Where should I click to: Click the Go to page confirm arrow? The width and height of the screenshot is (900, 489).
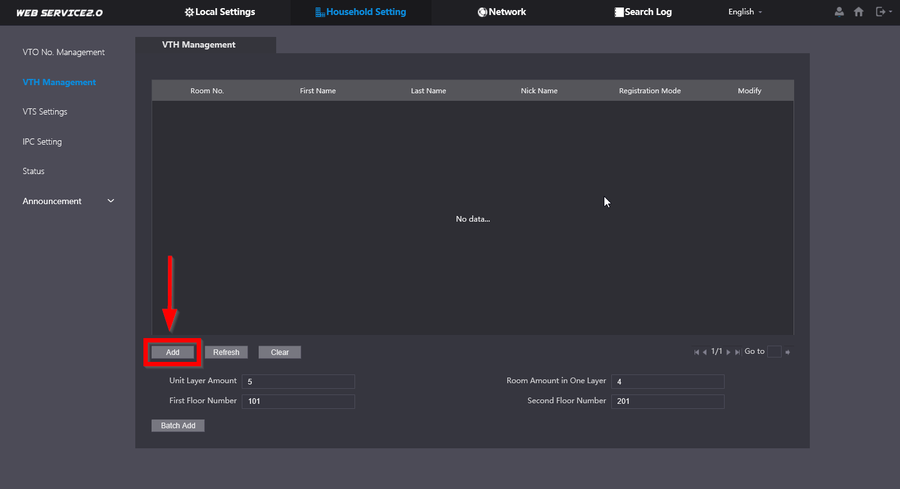787,352
